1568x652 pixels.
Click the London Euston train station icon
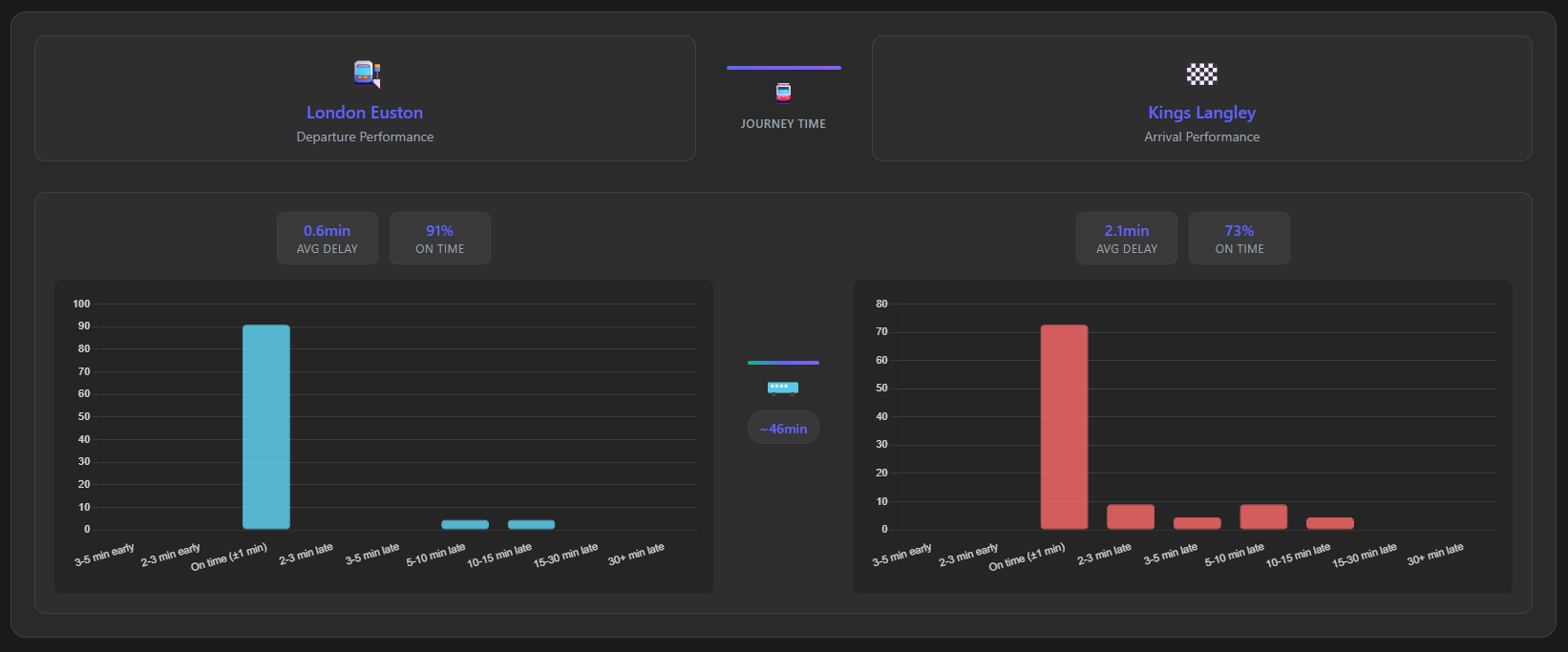366,74
